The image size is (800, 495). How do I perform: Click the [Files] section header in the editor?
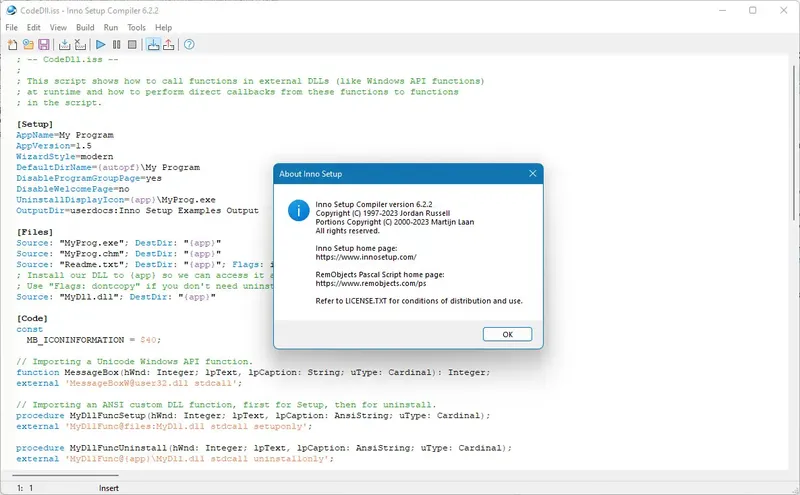coord(35,232)
